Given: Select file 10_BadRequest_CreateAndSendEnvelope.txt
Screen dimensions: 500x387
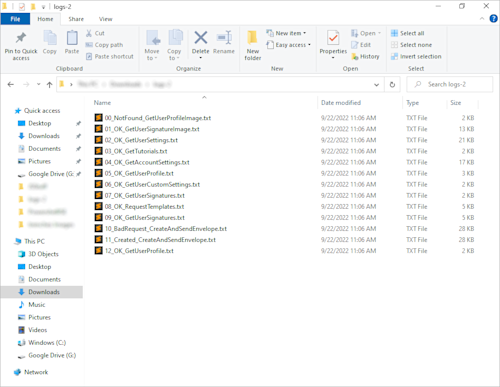Looking at the screenshot, I should [166, 229].
